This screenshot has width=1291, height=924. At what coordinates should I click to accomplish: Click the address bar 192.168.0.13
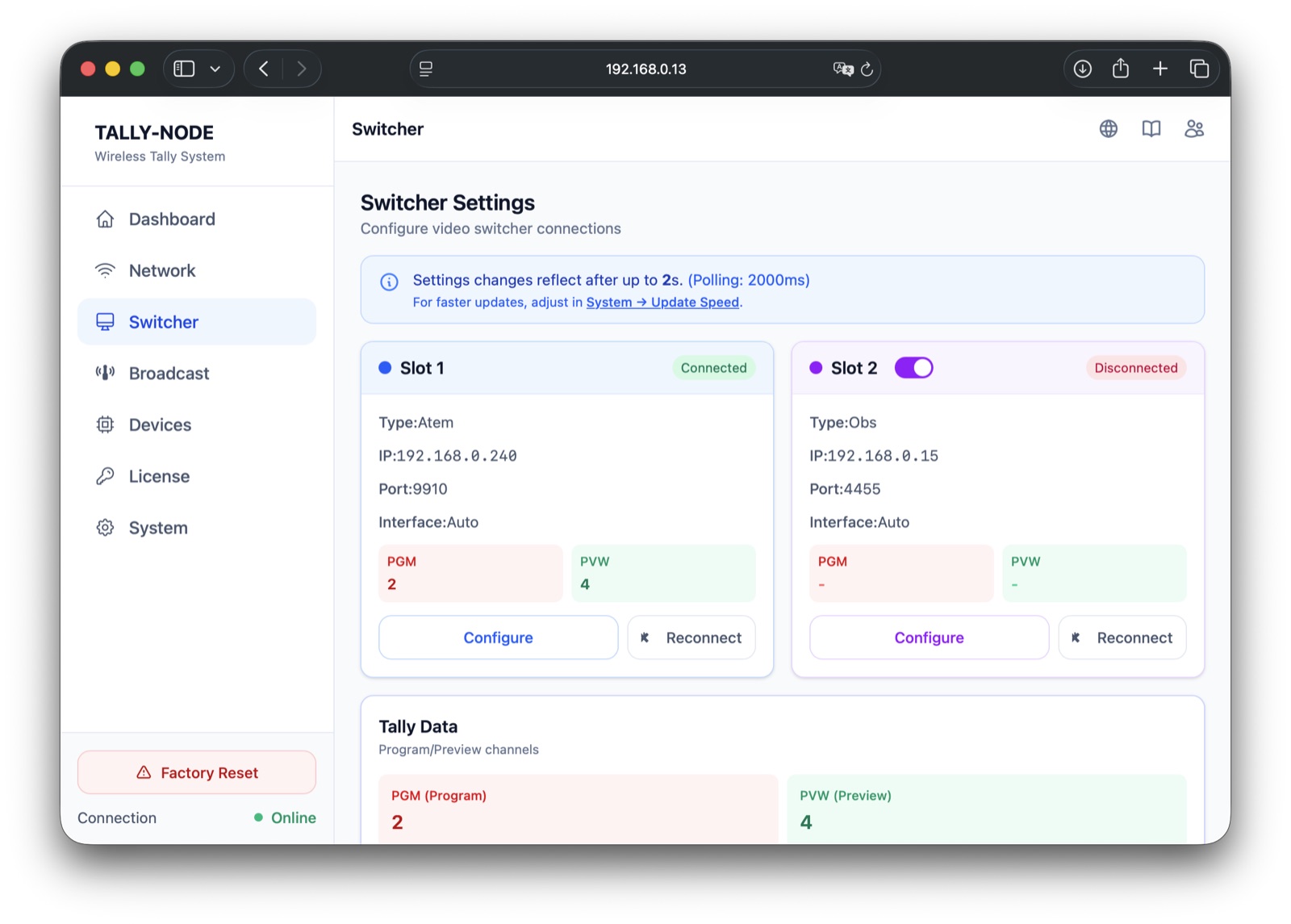(645, 69)
